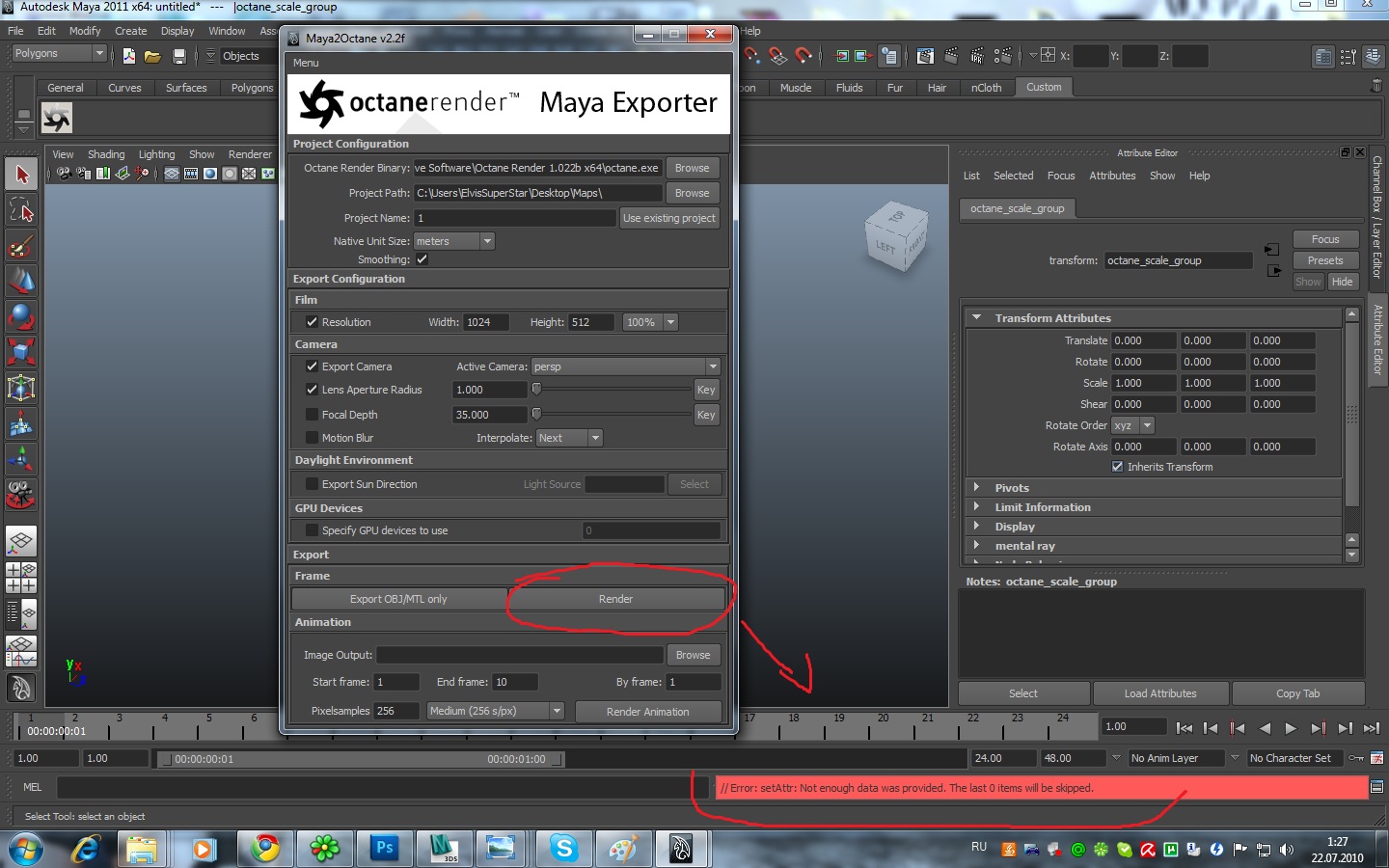
Task: Click Export OBJ/MTL only
Action: (x=398, y=599)
